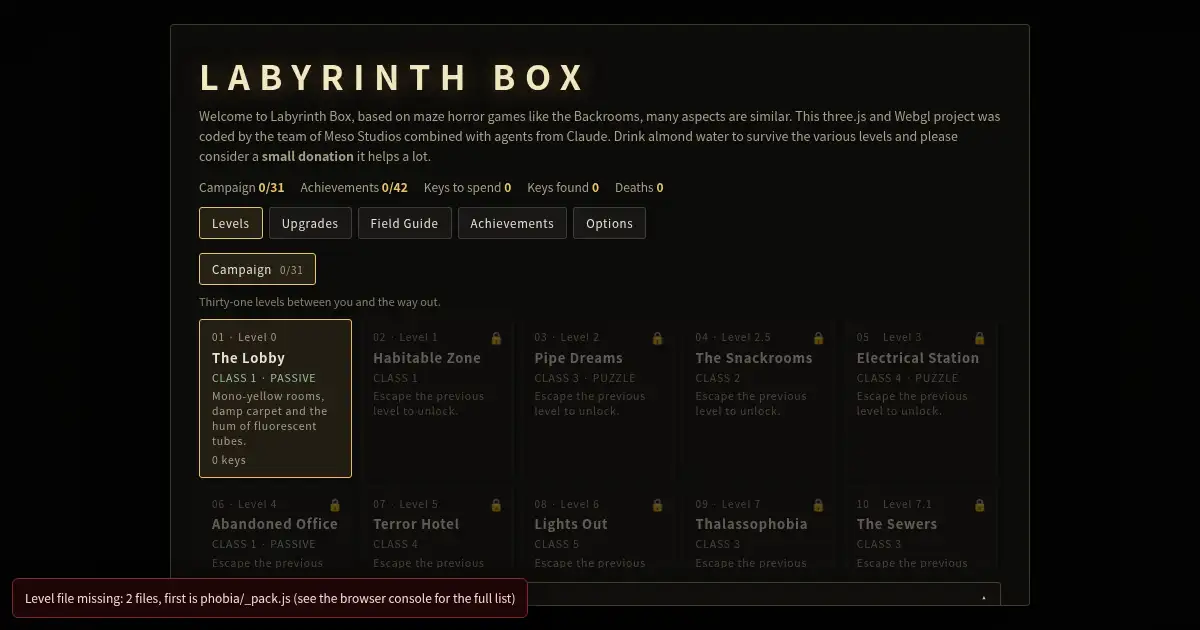Expand the bottom panel with the small arrow

[x=984, y=597]
